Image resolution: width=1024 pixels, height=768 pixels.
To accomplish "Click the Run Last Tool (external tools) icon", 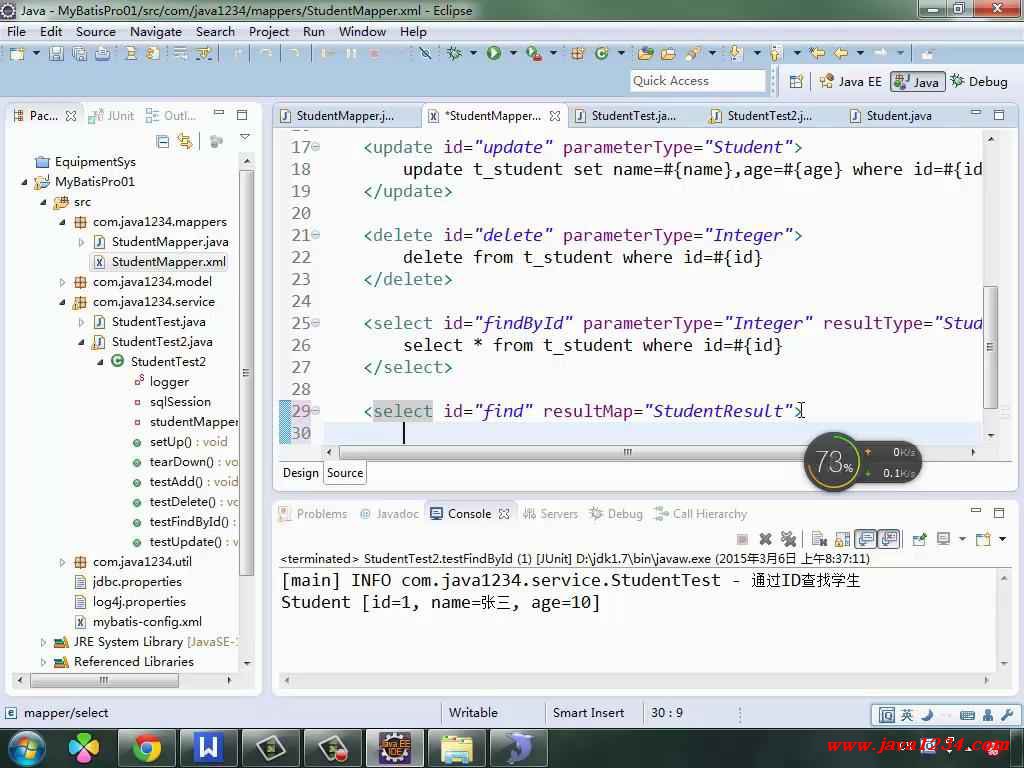I will pos(534,54).
